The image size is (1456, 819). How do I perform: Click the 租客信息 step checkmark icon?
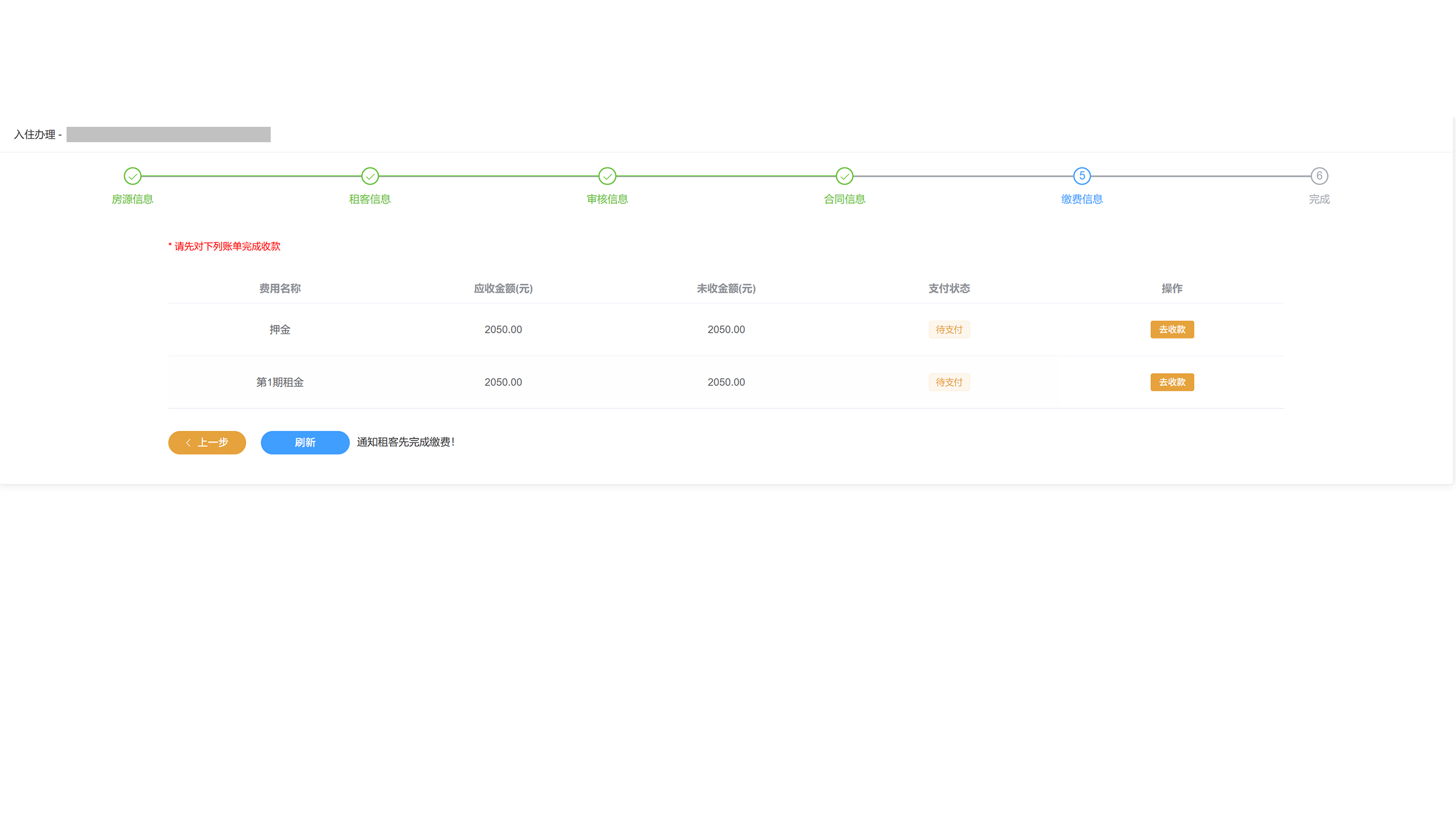point(370,176)
